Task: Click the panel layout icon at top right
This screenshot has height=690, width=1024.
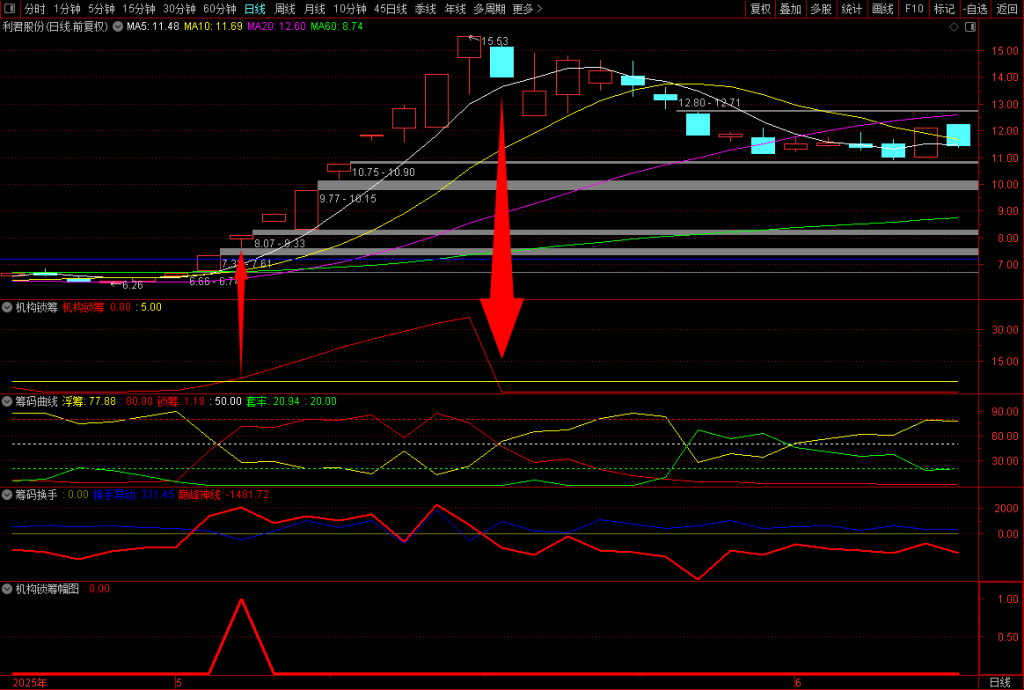Action: point(969,27)
